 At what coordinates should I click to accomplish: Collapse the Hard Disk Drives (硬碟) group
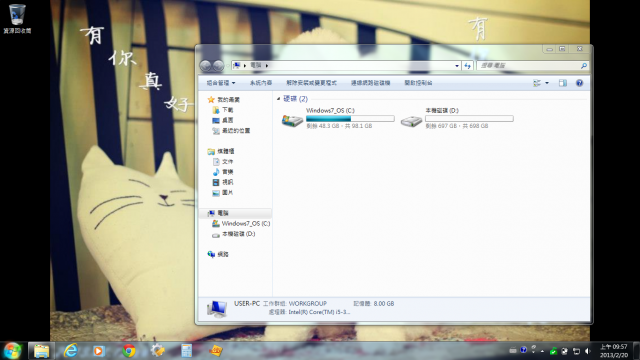[x=278, y=99]
